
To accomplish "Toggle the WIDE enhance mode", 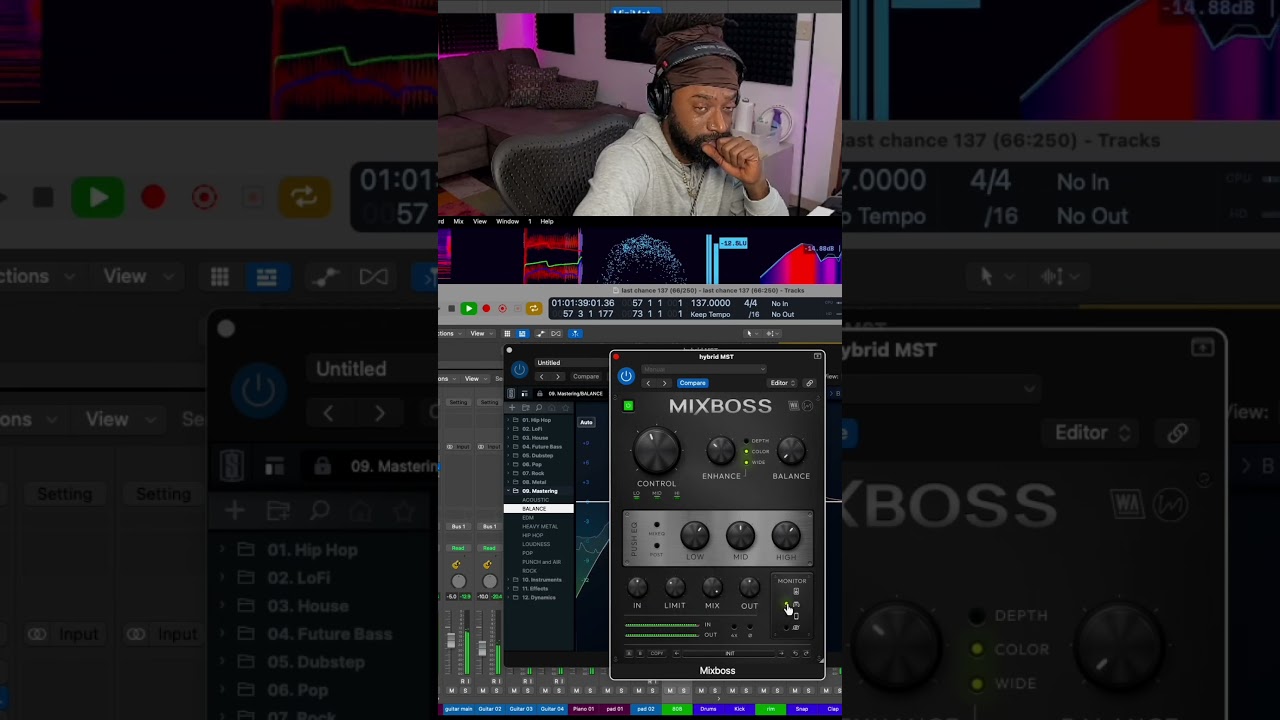I will pos(746,462).
